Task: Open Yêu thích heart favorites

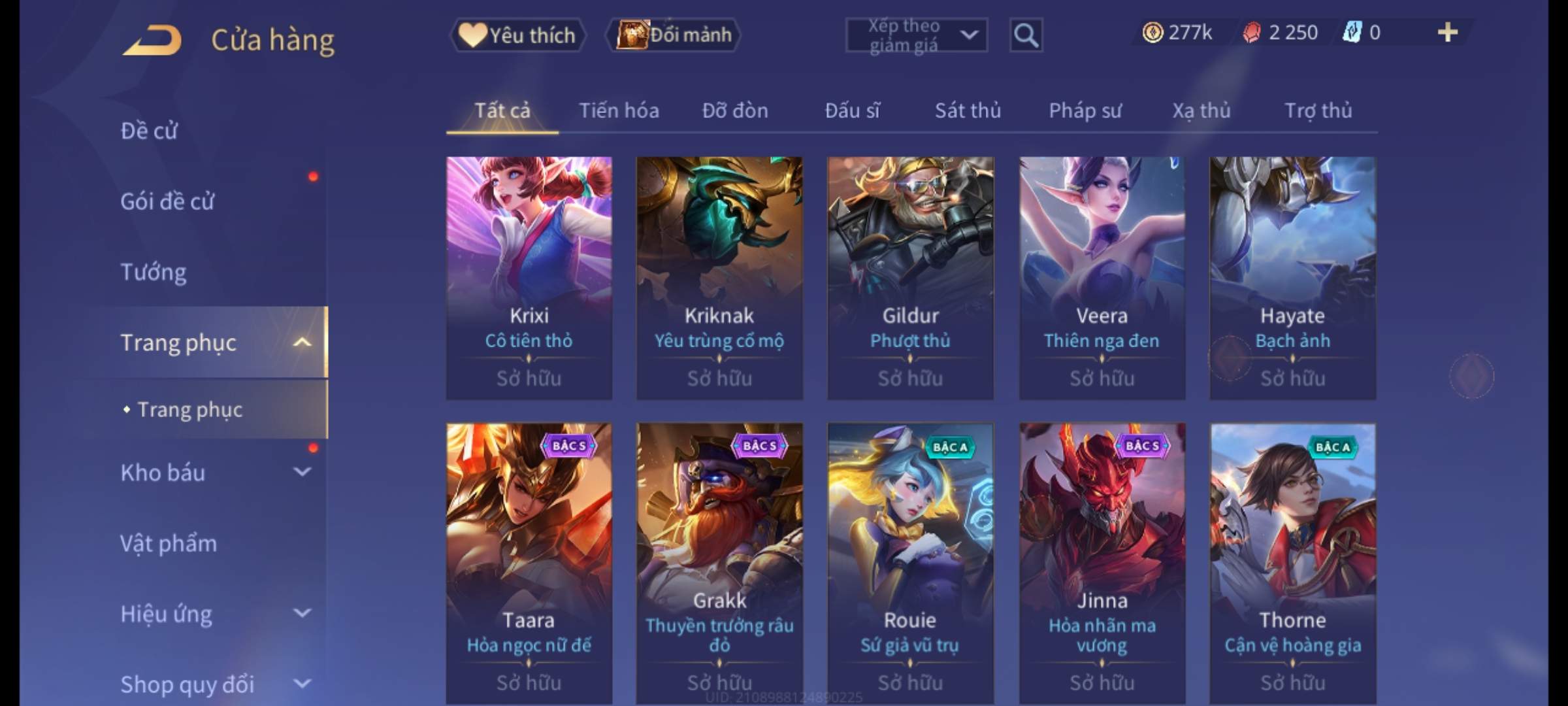Action: (517, 35)
